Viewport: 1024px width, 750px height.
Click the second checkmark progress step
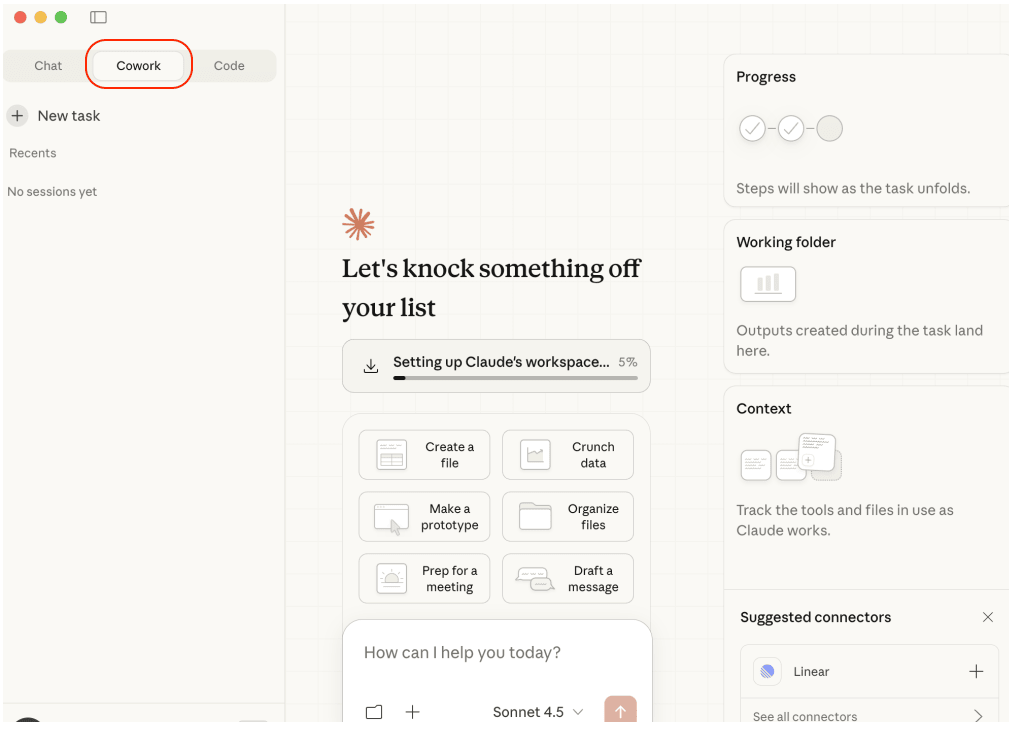(791, 129)
